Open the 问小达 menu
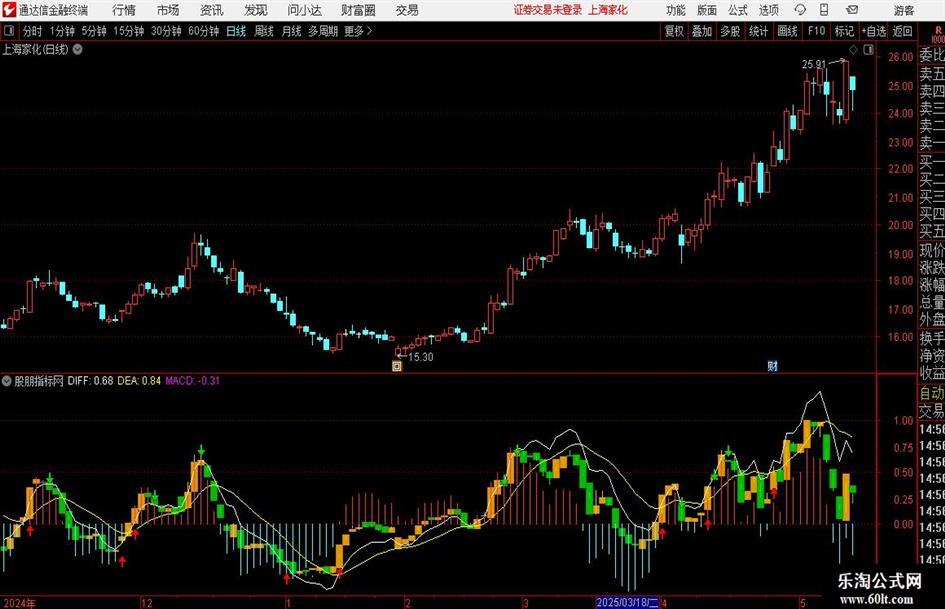Image resolution: width=945 pixels, height=609 pixels. pos(304,10)
